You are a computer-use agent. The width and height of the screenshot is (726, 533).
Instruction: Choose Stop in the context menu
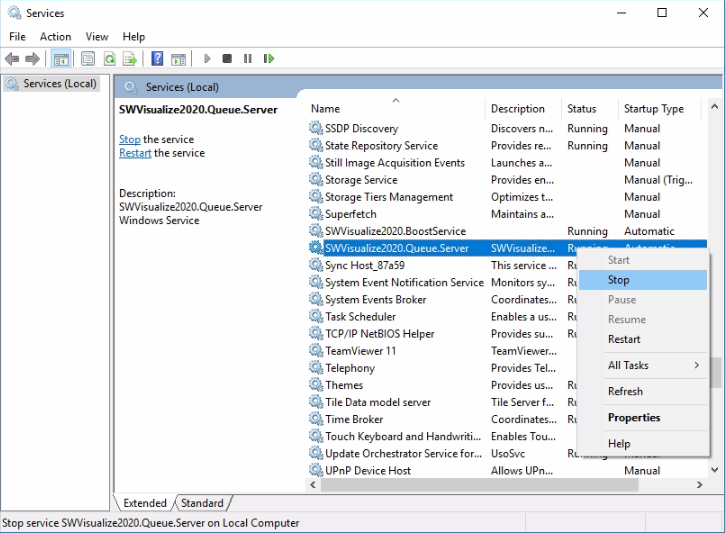click(x=643, y=280)
